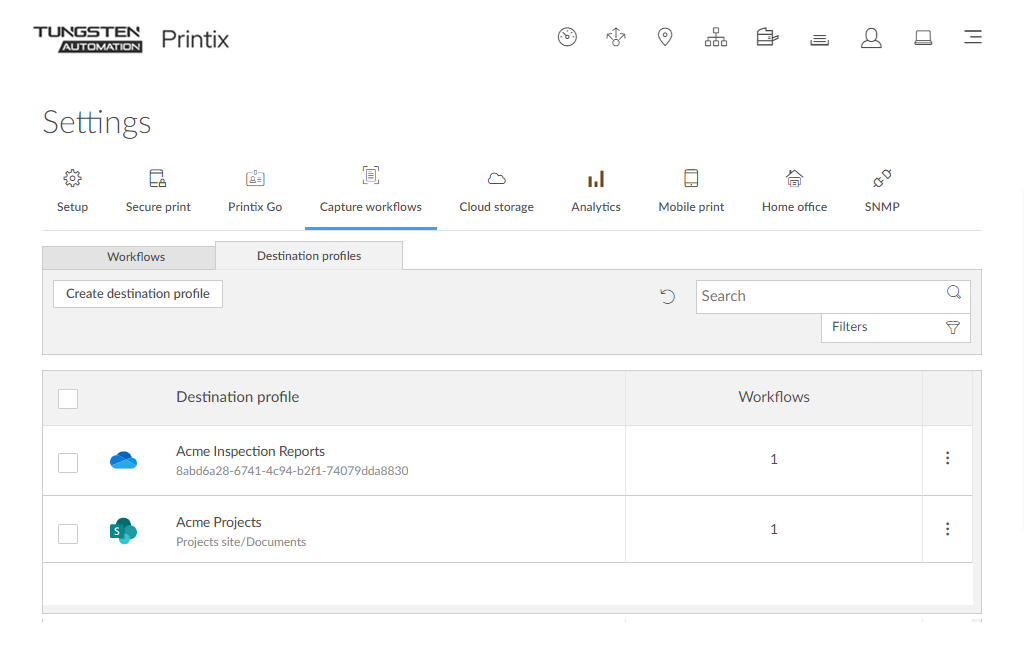Open more options for Acme Projects
Image resolution: width=1024 pixels, height=647 pixels.
coord(947,529)
